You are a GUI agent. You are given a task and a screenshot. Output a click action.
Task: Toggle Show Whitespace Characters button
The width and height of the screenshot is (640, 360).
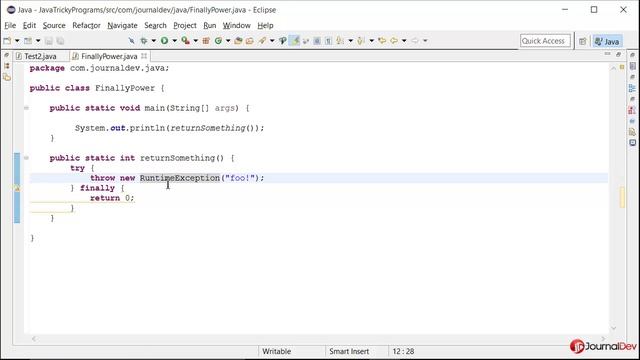(x=328, y=41)
